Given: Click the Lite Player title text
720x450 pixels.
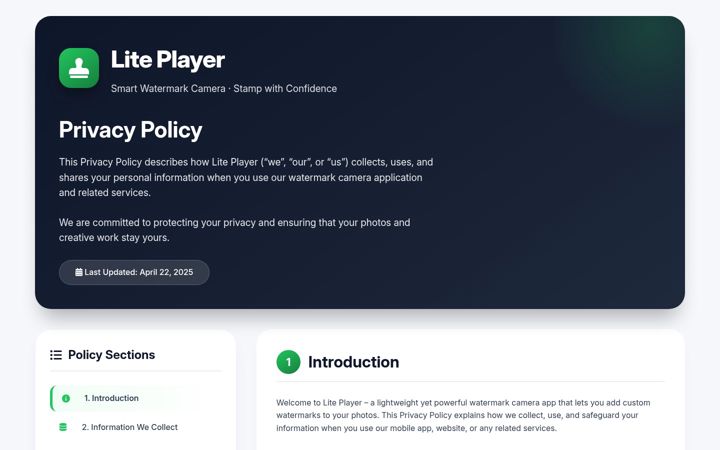Looking at the screenshot, I should coord(168,60).
